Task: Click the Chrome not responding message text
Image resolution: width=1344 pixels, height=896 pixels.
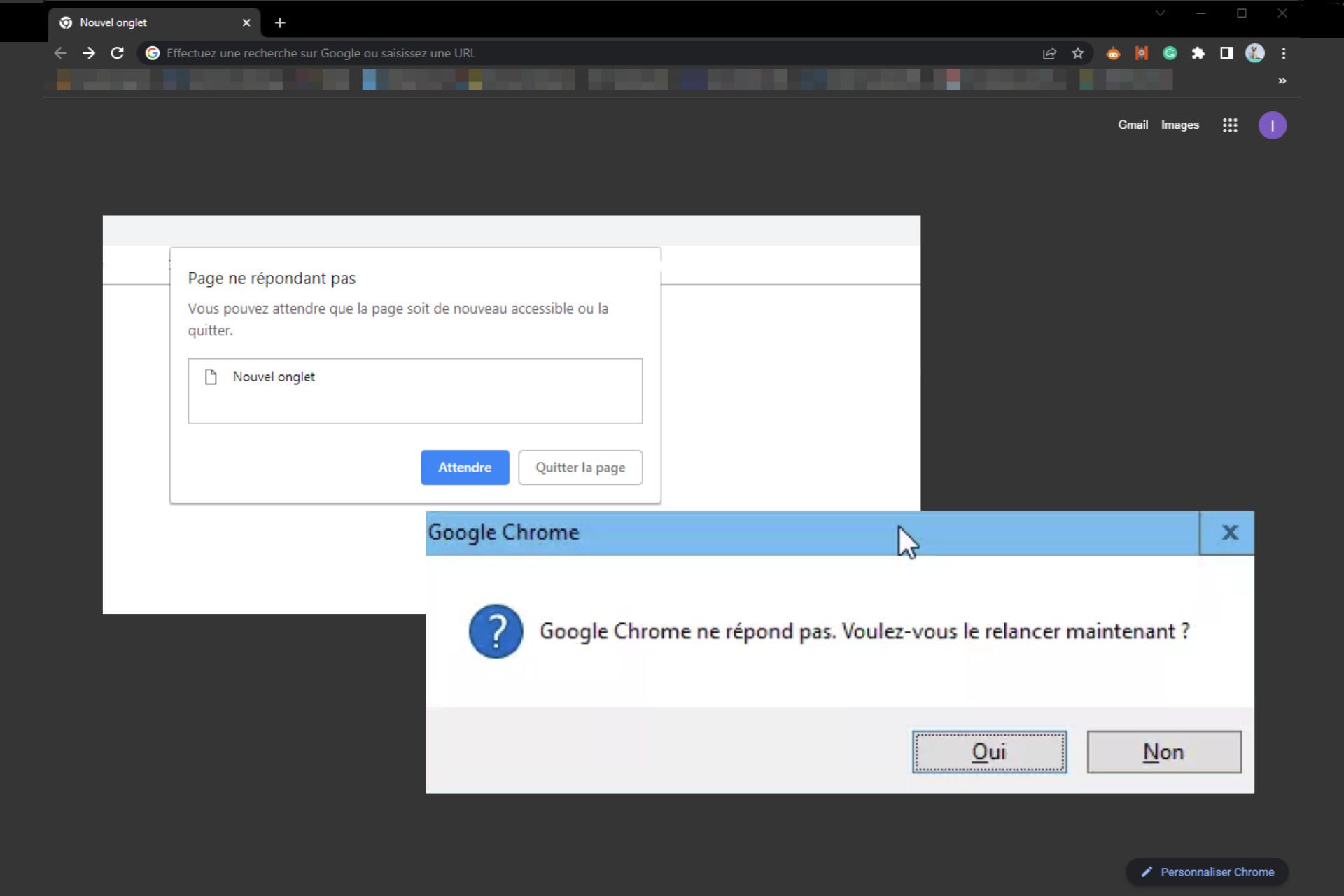Action: coord(864,631)
